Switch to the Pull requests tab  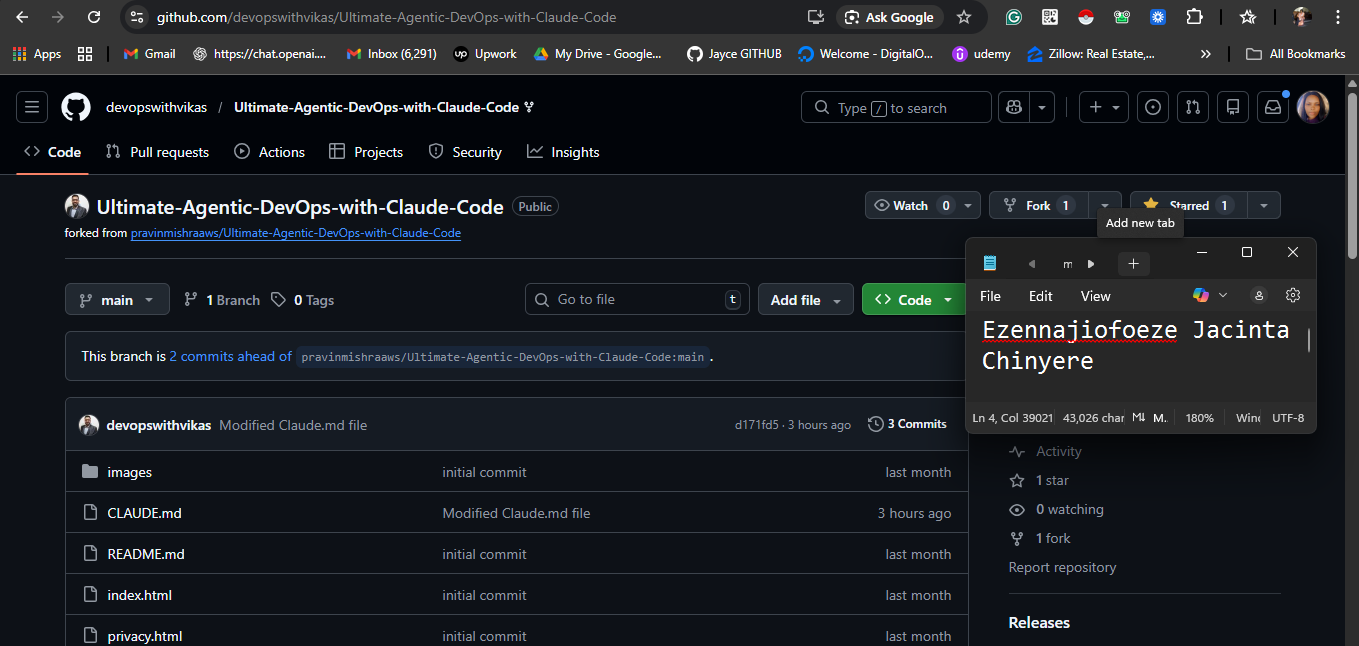click(x=157, y=152)
